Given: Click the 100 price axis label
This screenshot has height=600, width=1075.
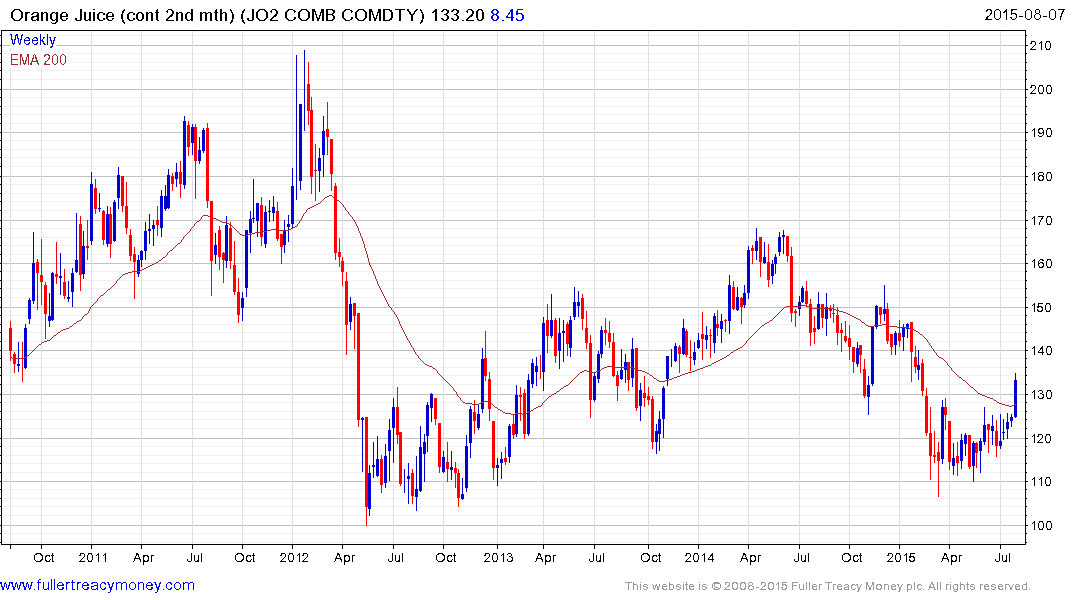Looking at the screenshot, I should point(1041,526).
